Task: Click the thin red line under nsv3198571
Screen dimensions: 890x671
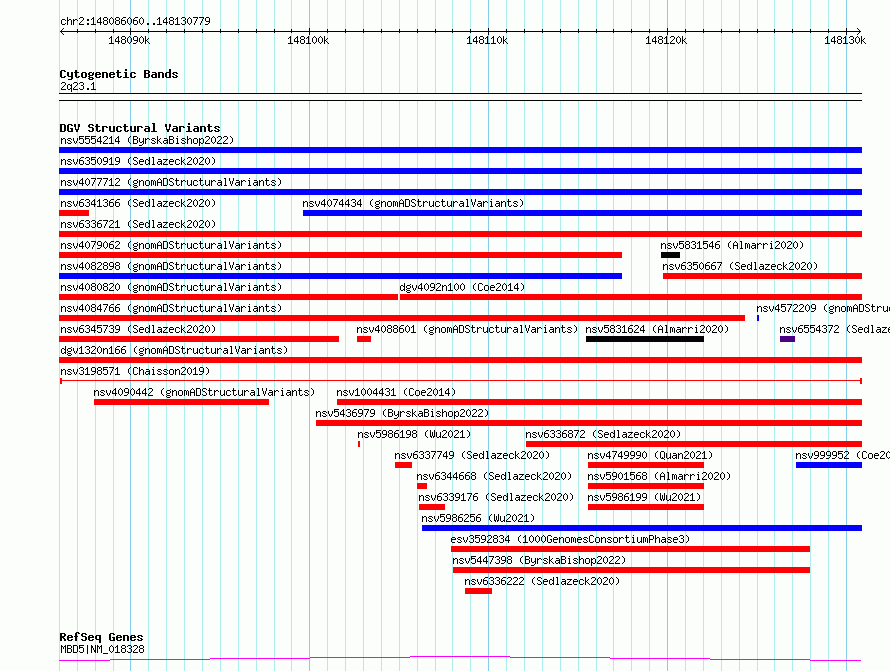Action: click(461, 381)
